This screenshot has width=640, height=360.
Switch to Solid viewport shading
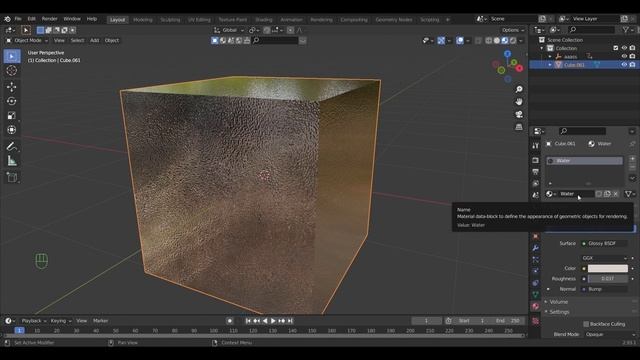[497, 40]
